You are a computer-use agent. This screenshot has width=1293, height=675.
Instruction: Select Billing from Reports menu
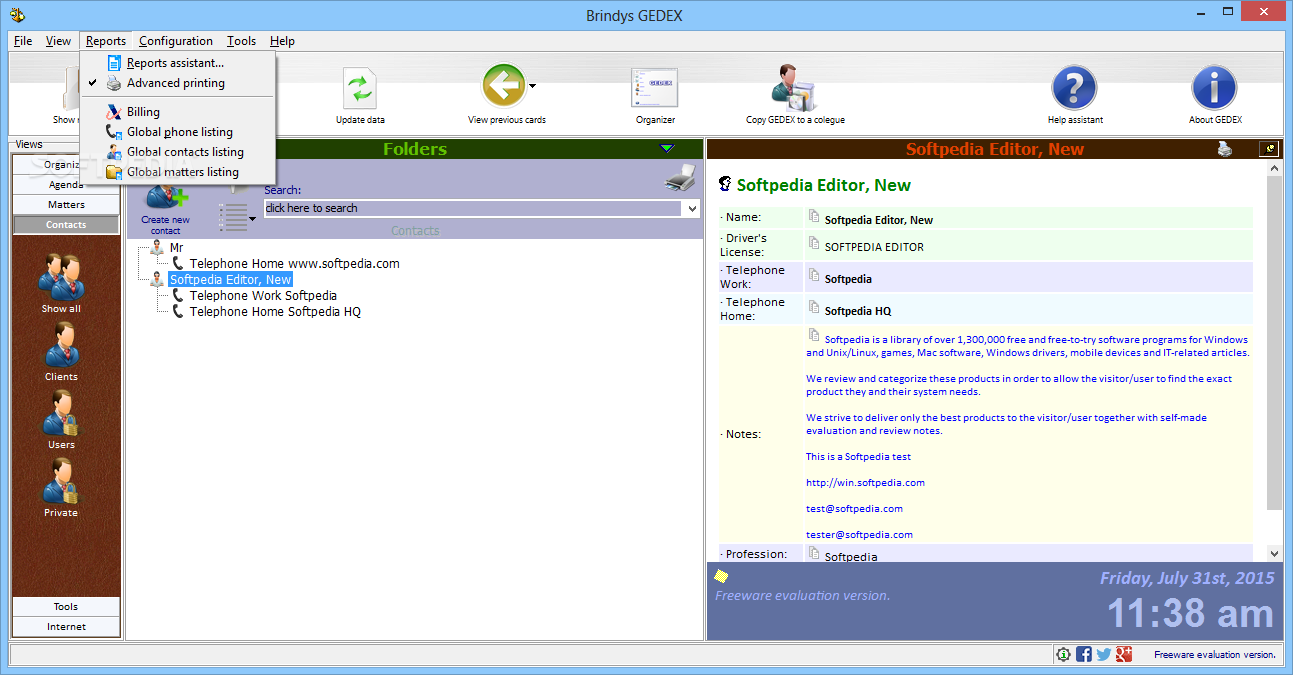177,112
